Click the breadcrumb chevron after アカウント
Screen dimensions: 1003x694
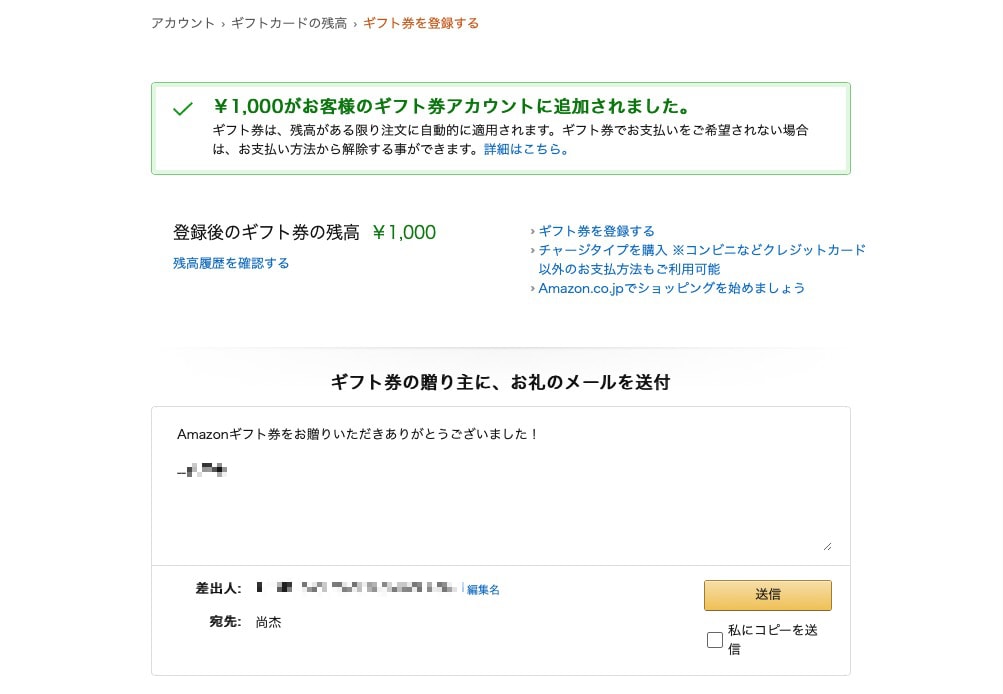point(223,23)
